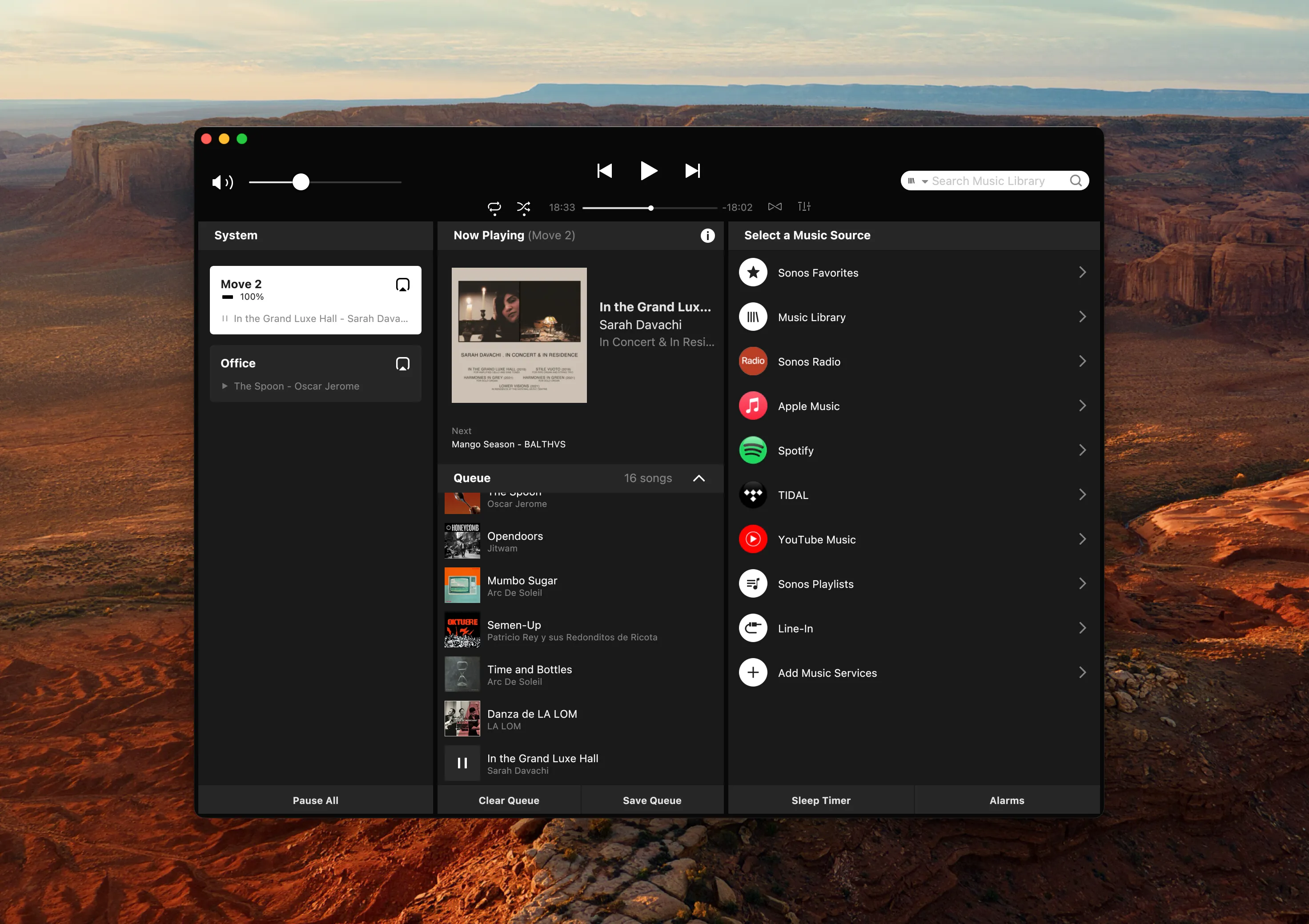Select Danza de LA LOM in the queue
The image size is (1309, 924).
click(x=580, y=719)
